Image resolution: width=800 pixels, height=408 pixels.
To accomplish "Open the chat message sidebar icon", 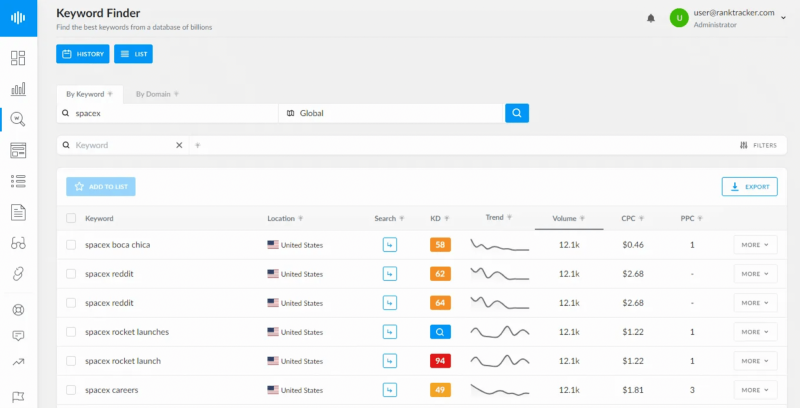I will click(18, 336).
